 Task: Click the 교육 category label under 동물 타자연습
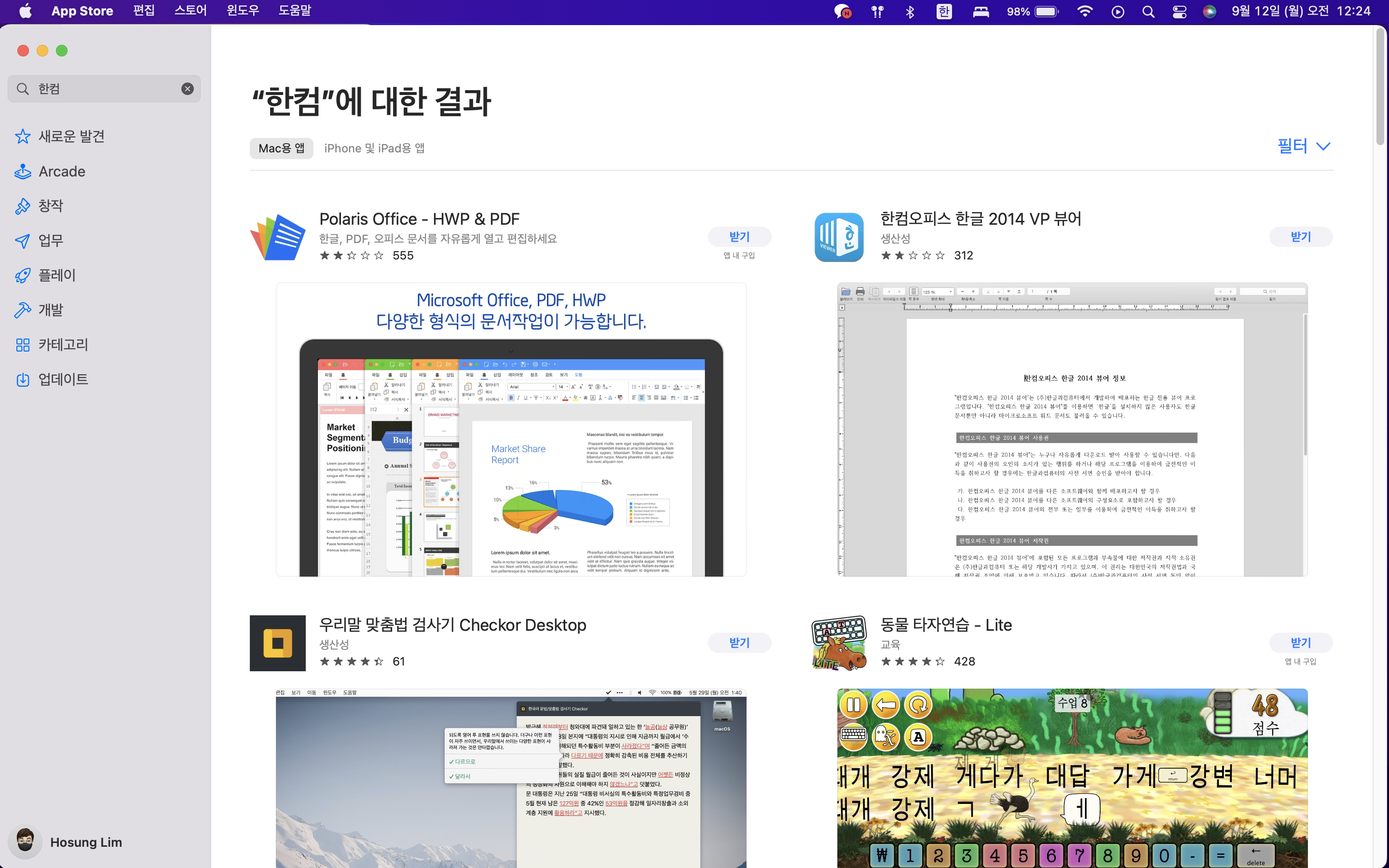tap(890, 644)
